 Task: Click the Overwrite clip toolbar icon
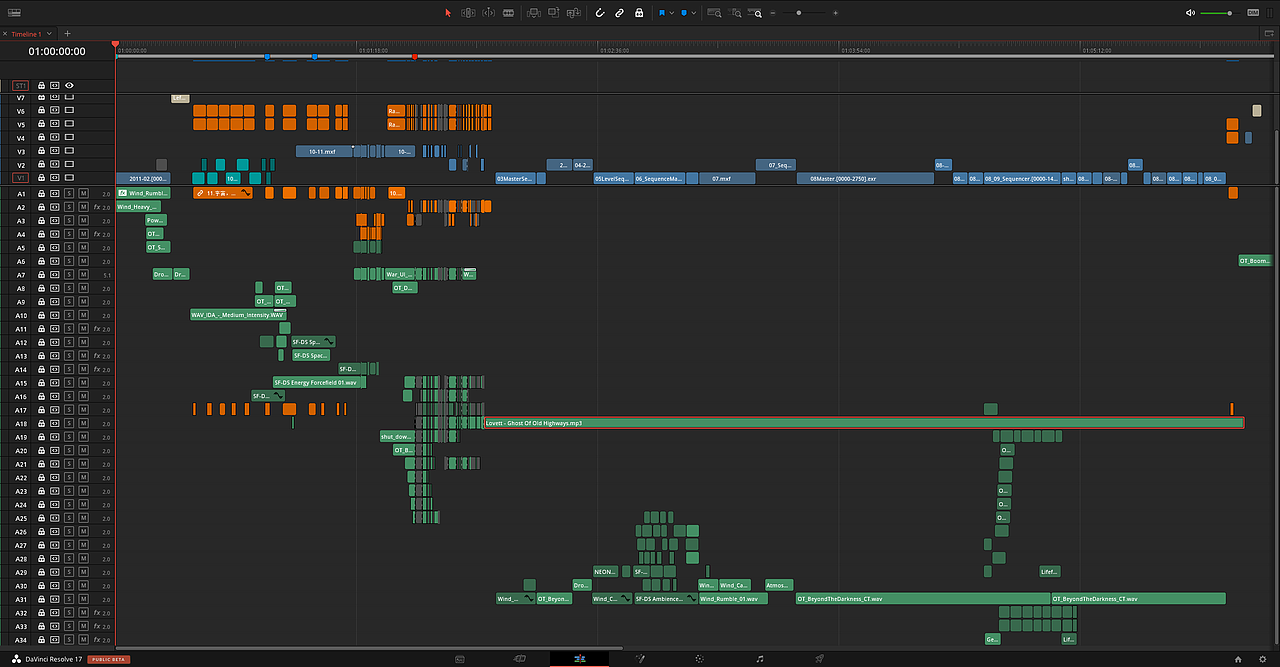(x=553, y=13)
